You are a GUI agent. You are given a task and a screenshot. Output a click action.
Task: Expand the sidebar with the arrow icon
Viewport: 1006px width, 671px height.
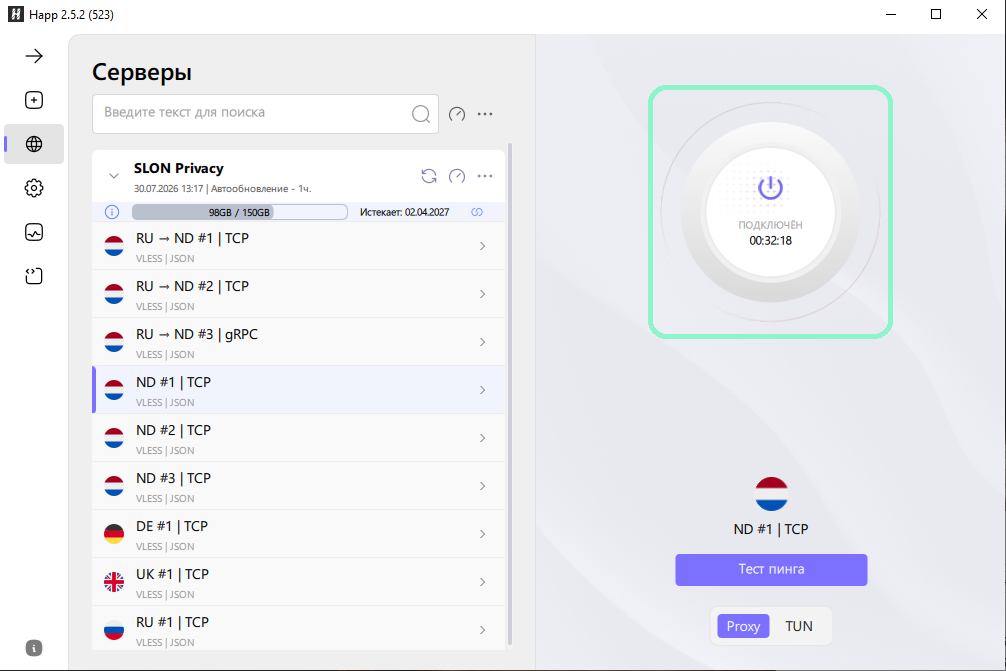34,56
